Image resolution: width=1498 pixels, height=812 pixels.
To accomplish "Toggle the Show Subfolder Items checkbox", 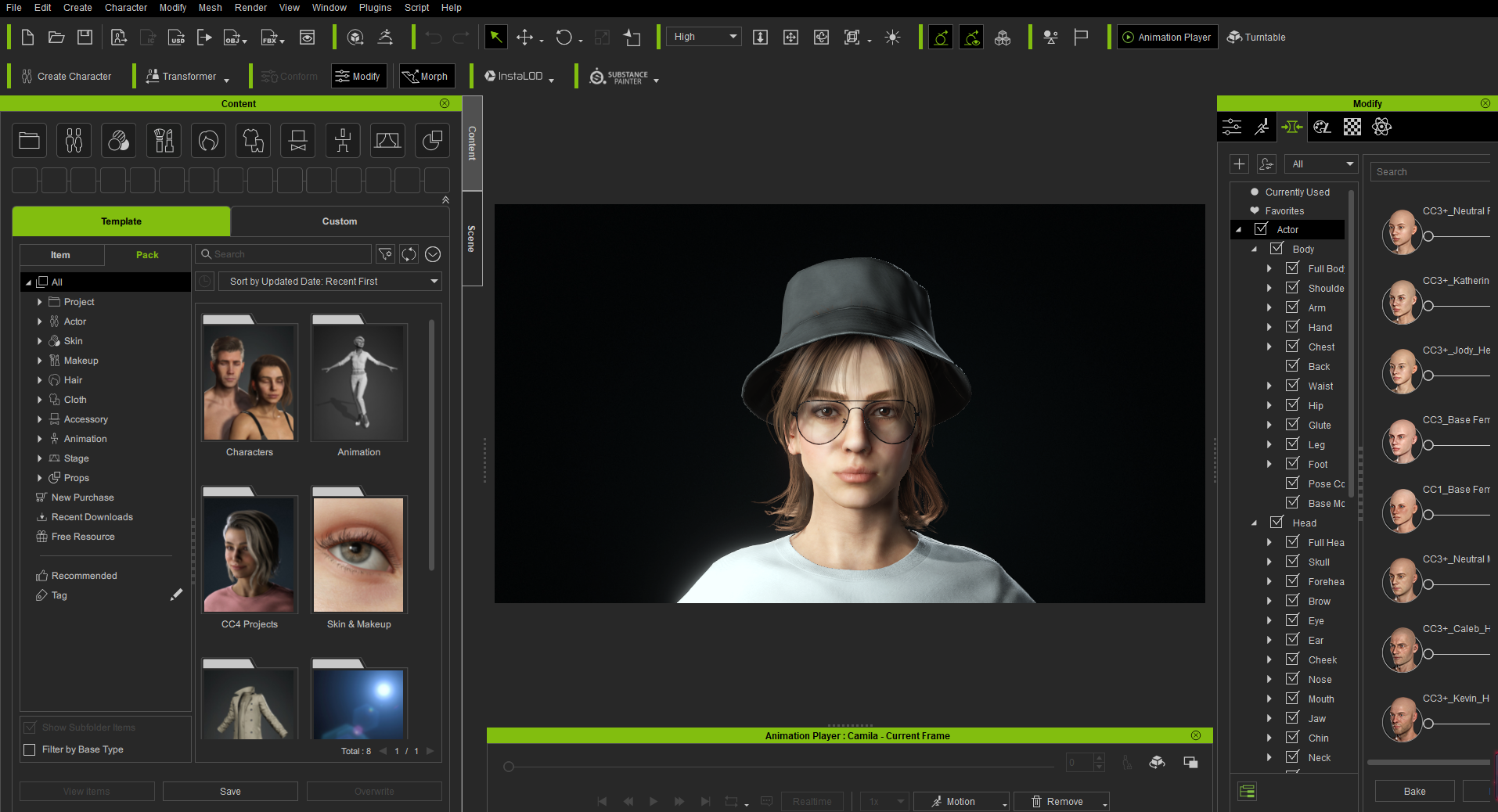I will coord(29,727).
